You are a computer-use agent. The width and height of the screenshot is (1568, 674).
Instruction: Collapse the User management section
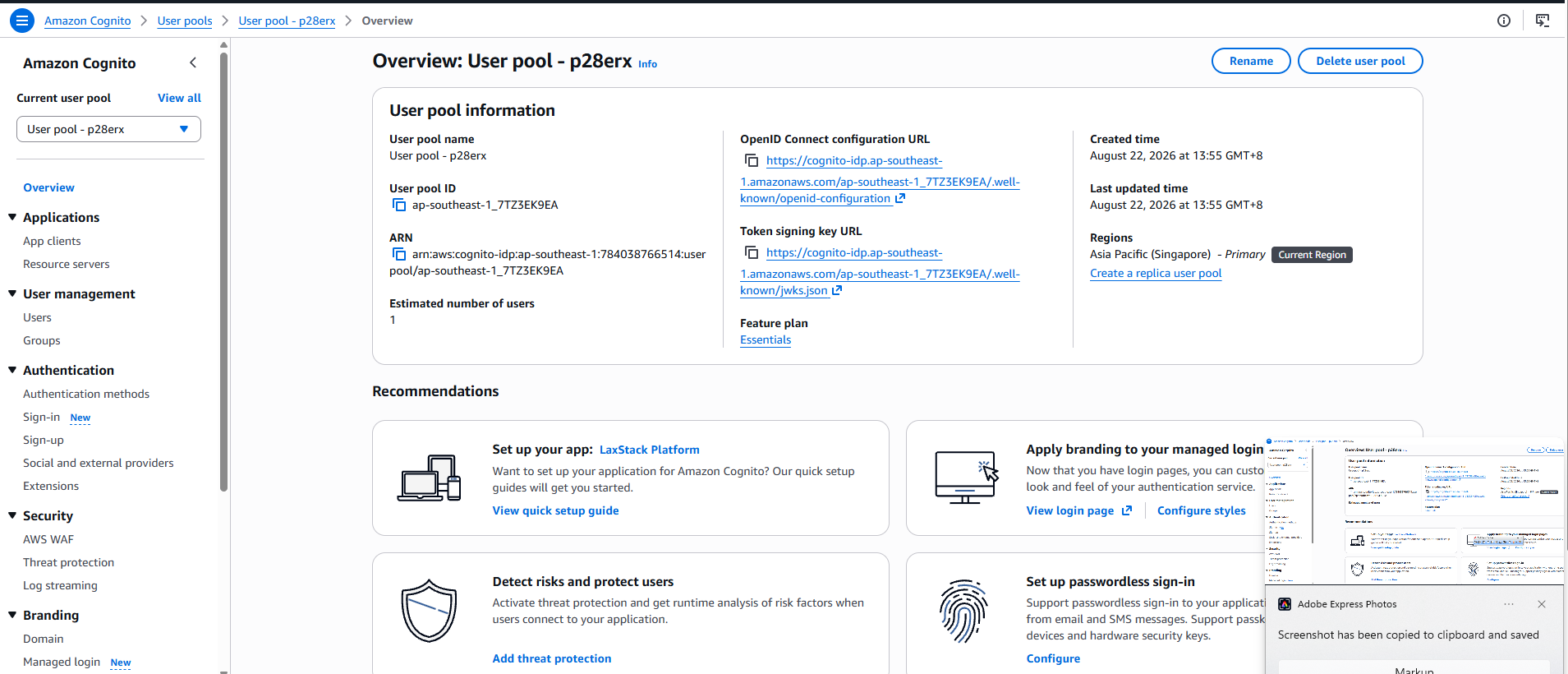(x=12, y=293)
